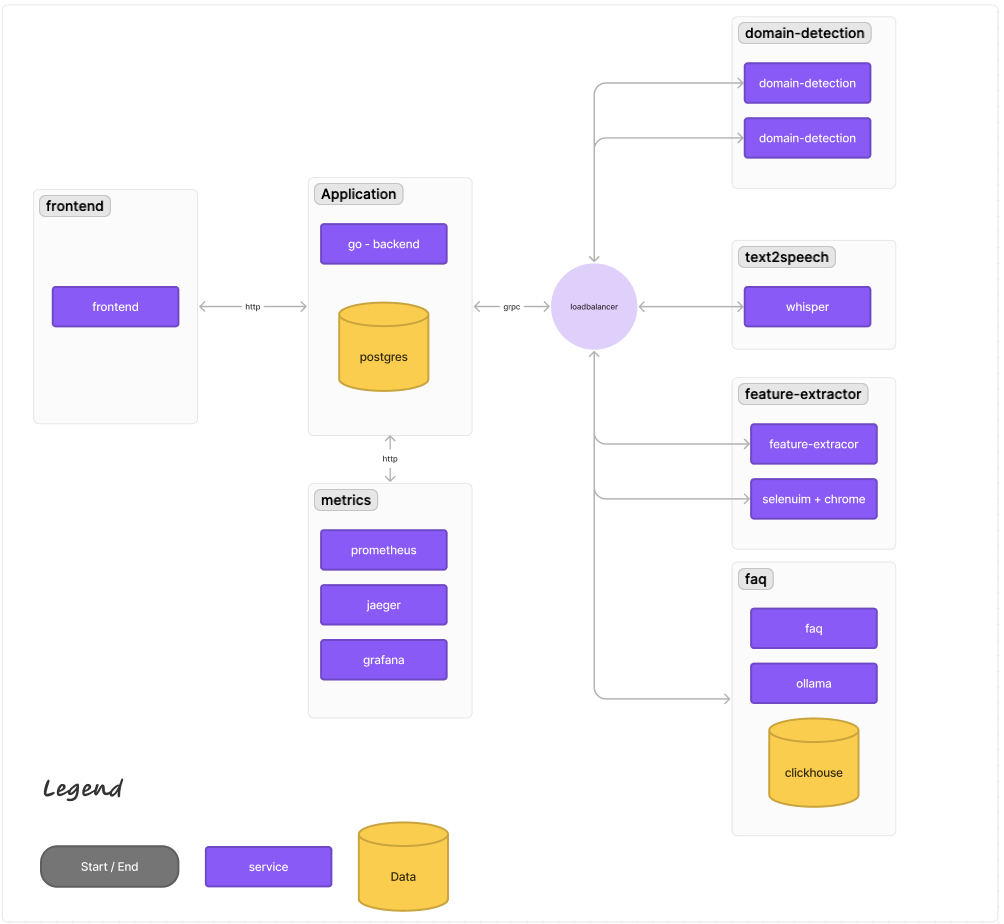Select the http label above metrics

point(390,458)
